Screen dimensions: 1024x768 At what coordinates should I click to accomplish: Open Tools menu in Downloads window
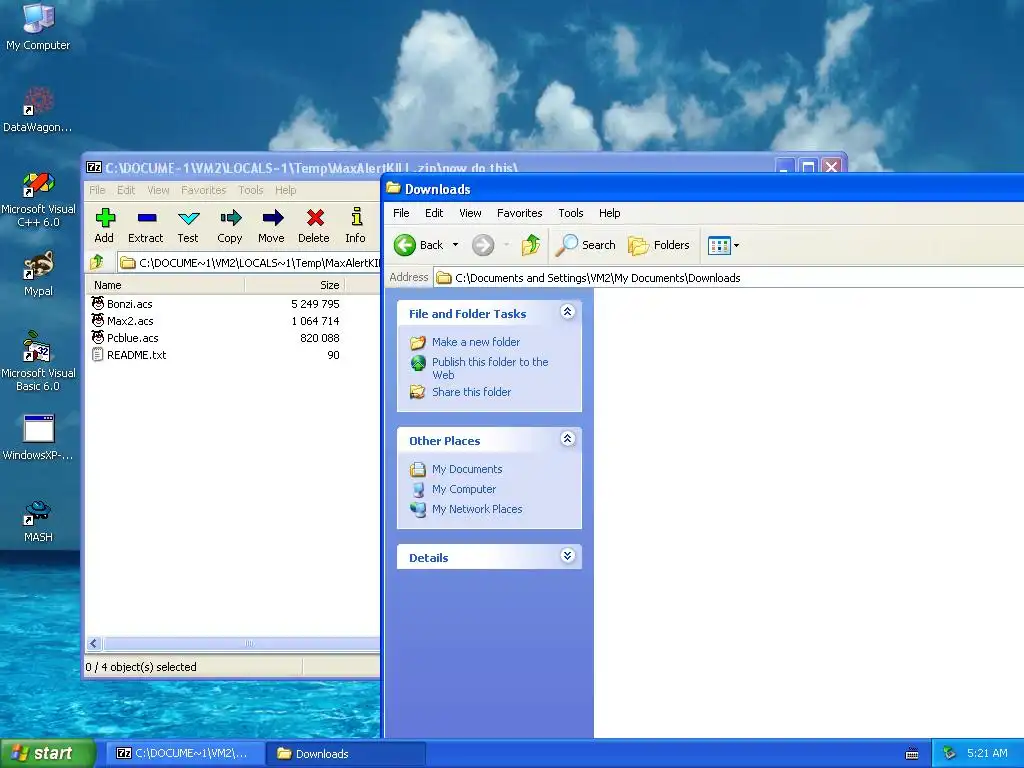571,213
